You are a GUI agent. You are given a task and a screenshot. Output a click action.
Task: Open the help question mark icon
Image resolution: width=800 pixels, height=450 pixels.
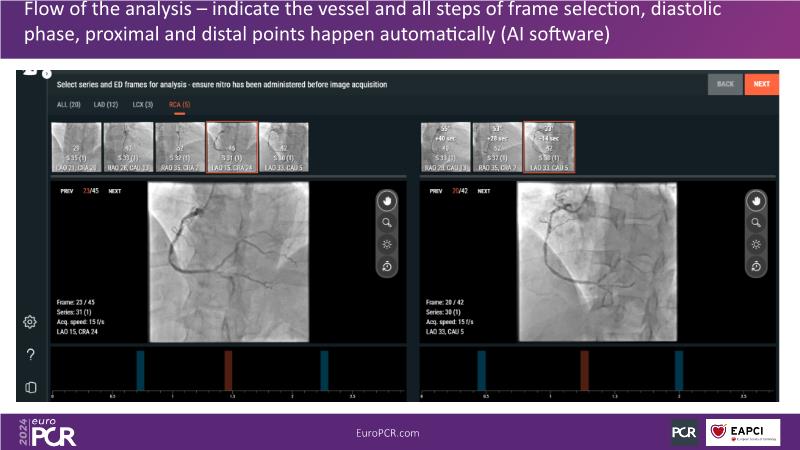pos(31,354)
